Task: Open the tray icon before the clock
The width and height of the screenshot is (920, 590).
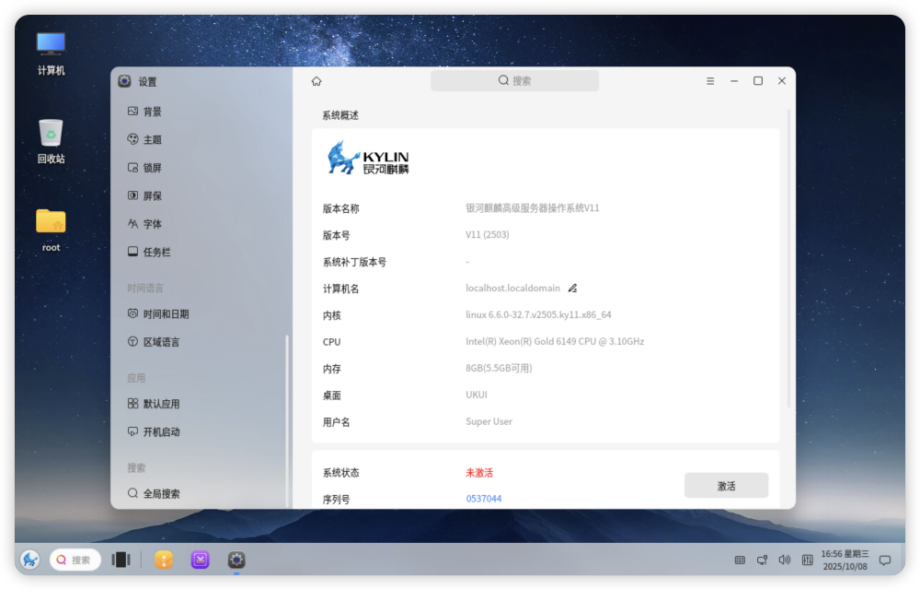Action: coord(807,561)
